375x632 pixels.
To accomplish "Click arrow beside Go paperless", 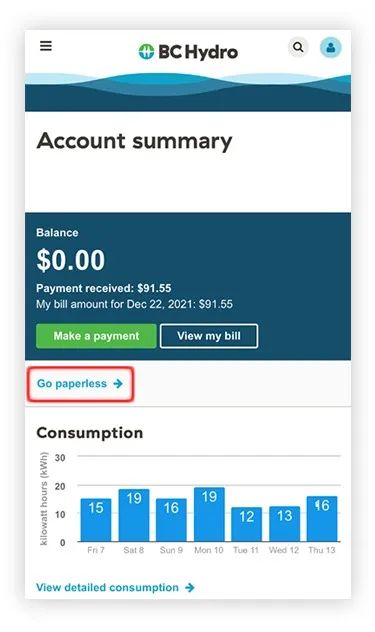I will [x=118, y=384].
